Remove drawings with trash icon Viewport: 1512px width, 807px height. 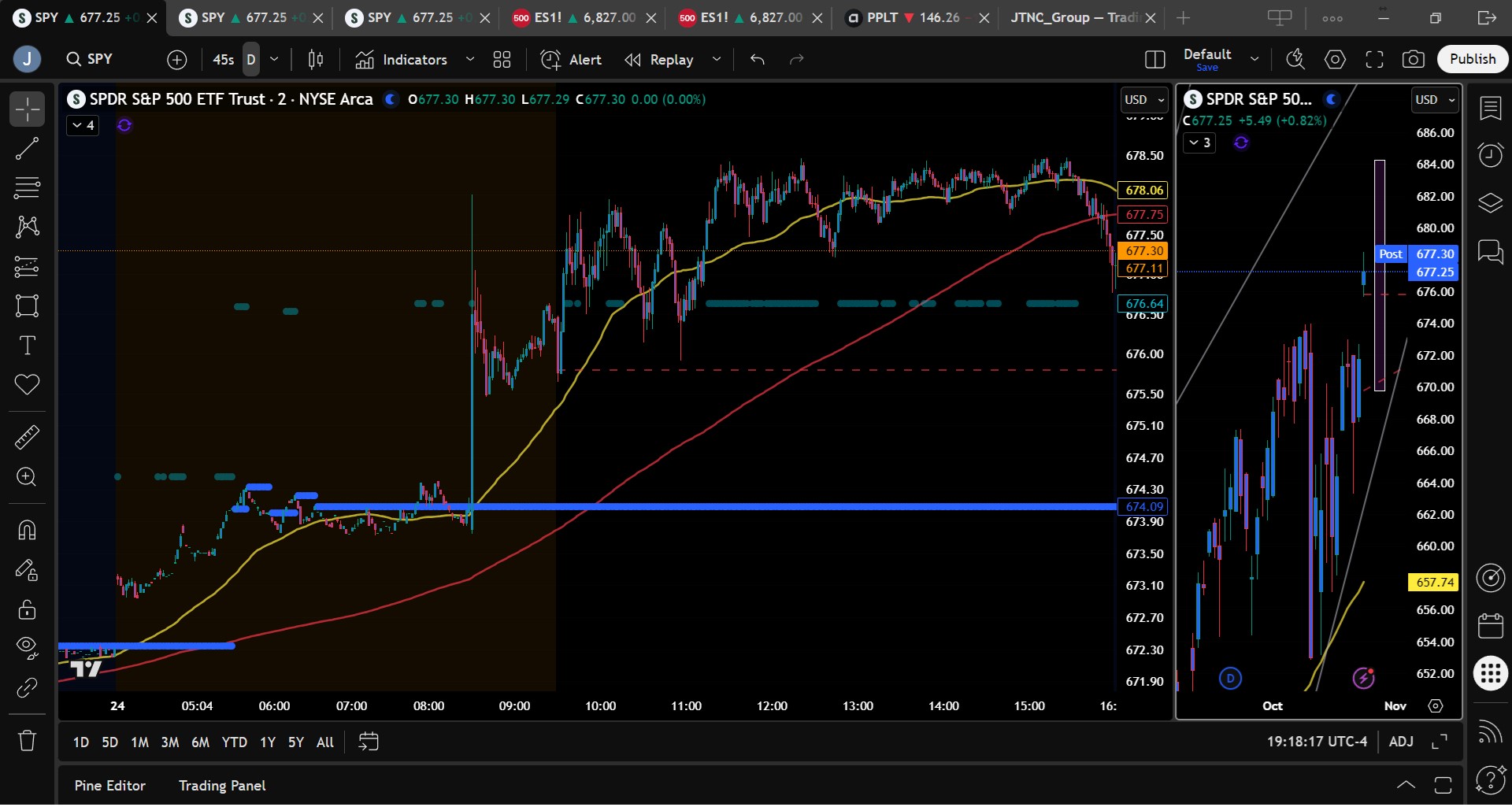[27, 740]
